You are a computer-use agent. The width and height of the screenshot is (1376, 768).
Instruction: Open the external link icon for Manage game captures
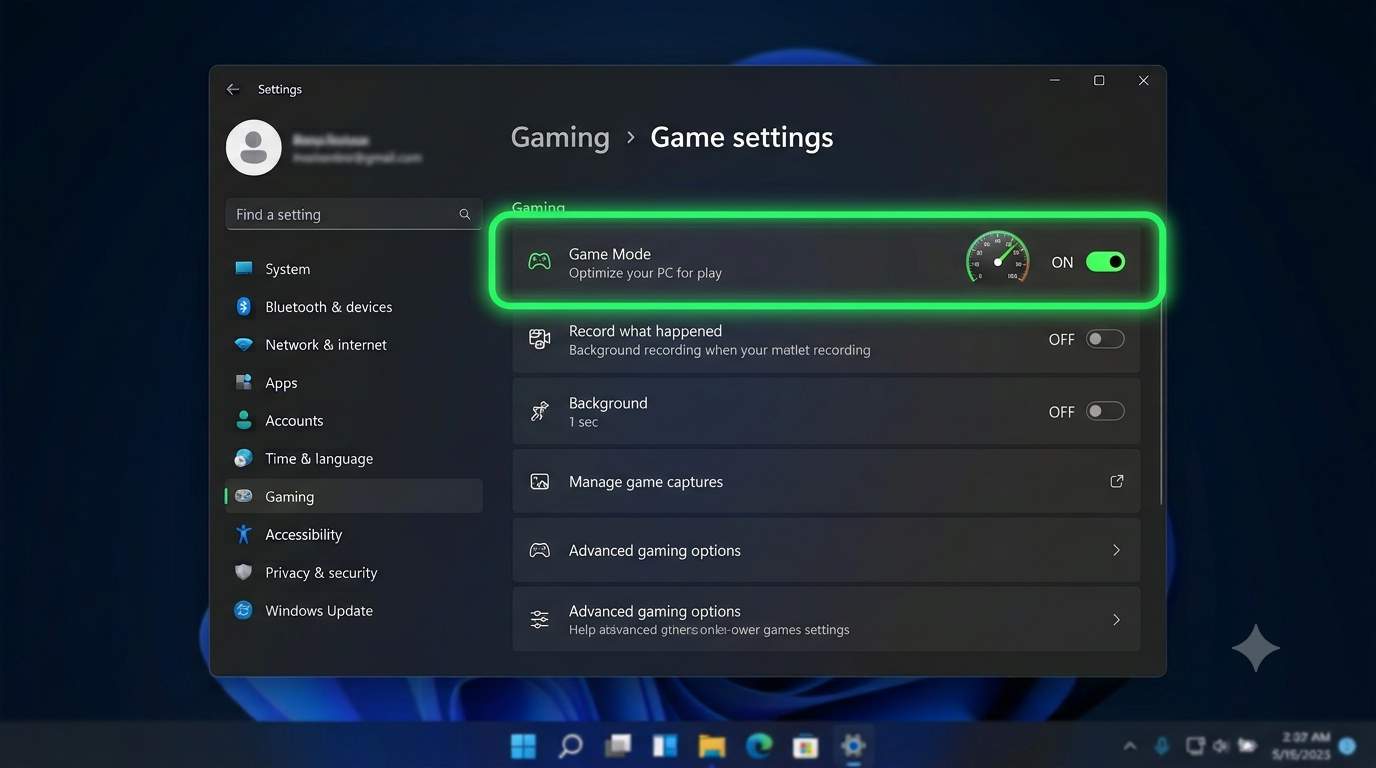click(x=1116, y=481)
